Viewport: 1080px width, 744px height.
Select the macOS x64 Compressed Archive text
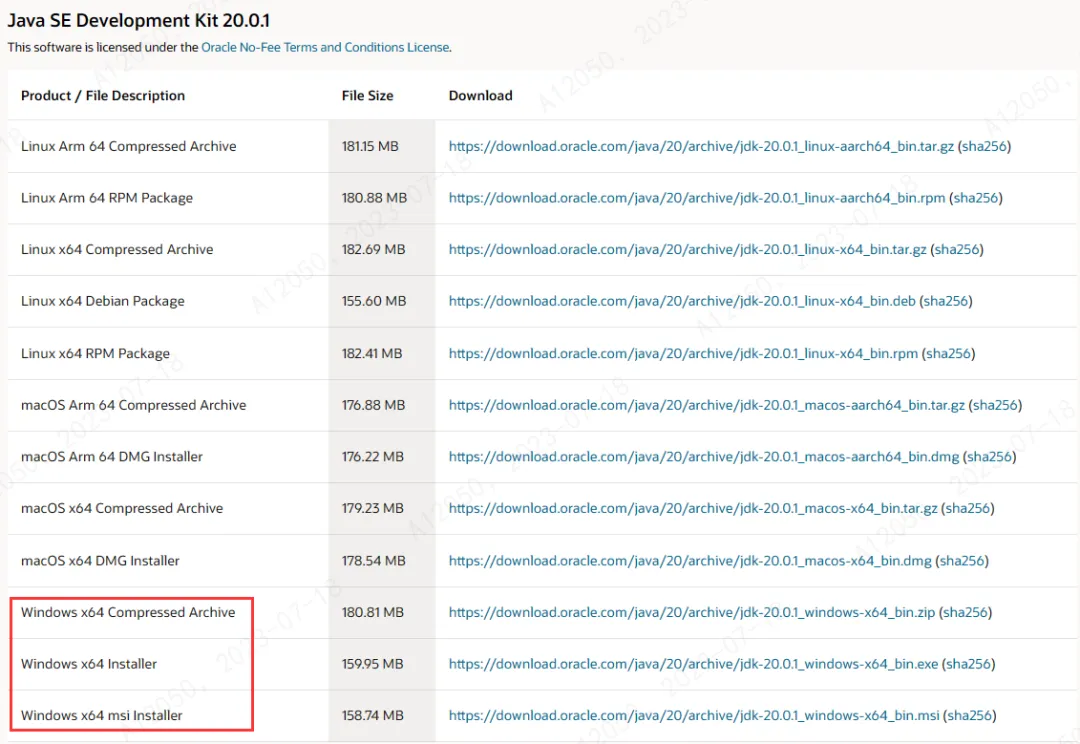click(x=122, y=508)
